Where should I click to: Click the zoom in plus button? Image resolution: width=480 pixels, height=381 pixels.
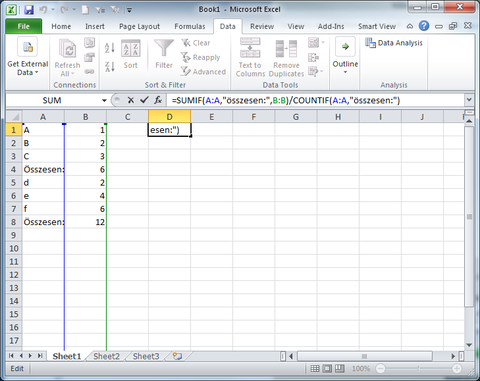[x=457, y=369]
